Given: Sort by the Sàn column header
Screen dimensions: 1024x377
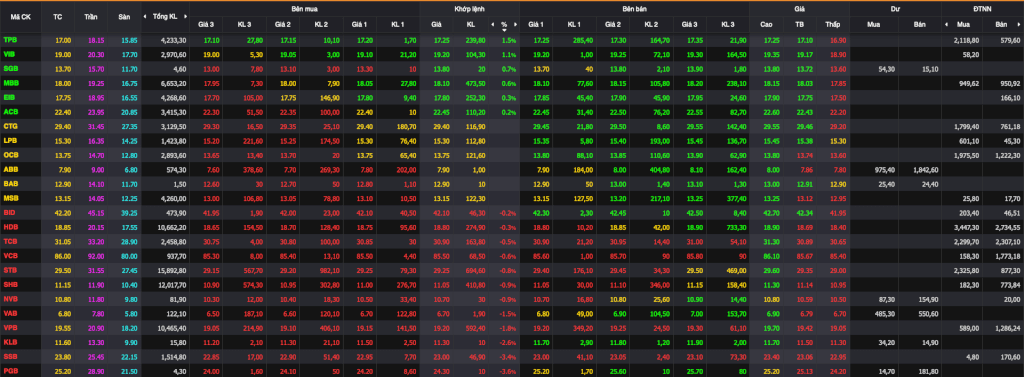Looking at the screenshot, I should pos(123,17).
